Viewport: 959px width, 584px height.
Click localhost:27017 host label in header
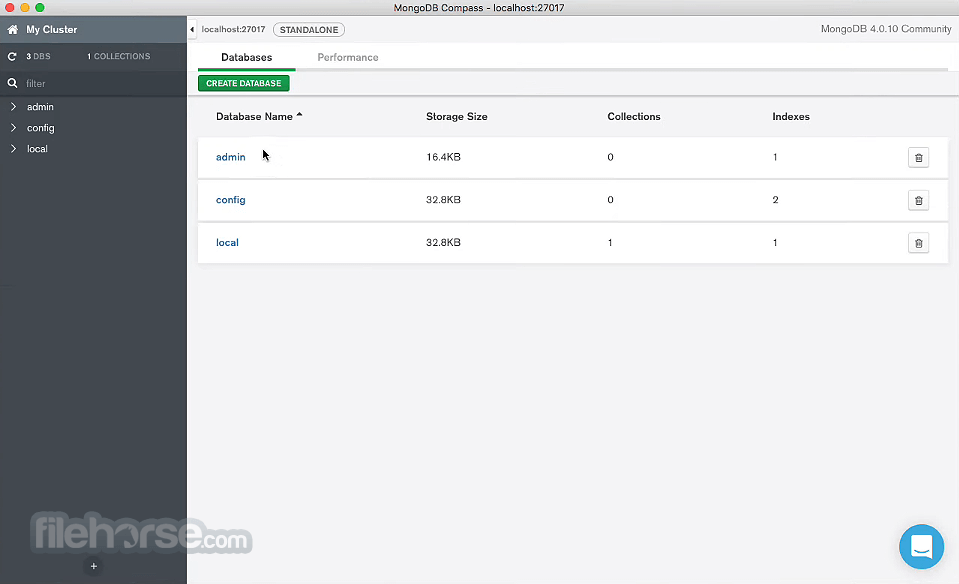(x=233, y=29)
